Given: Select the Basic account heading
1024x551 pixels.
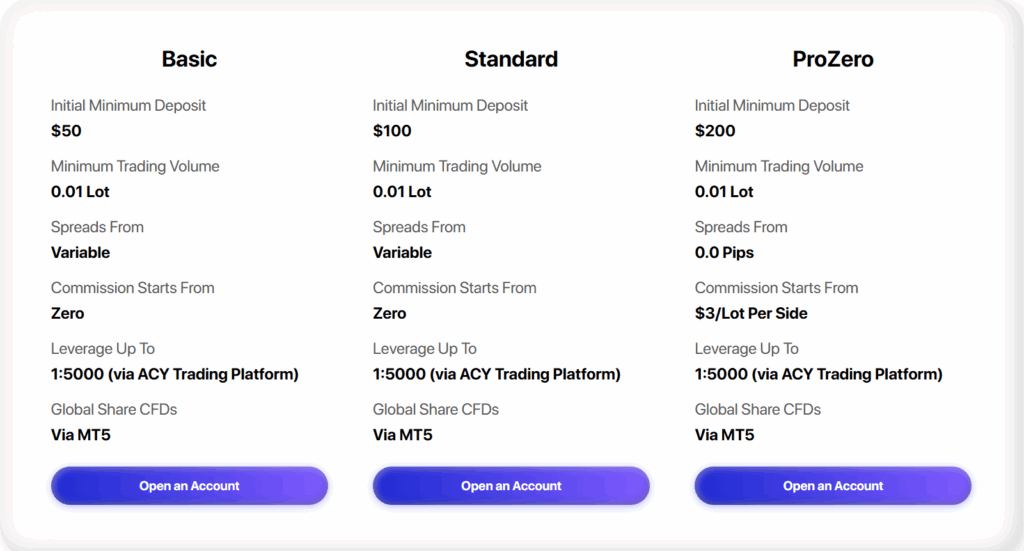Looking at the screenshot, I should click(189, 59).
